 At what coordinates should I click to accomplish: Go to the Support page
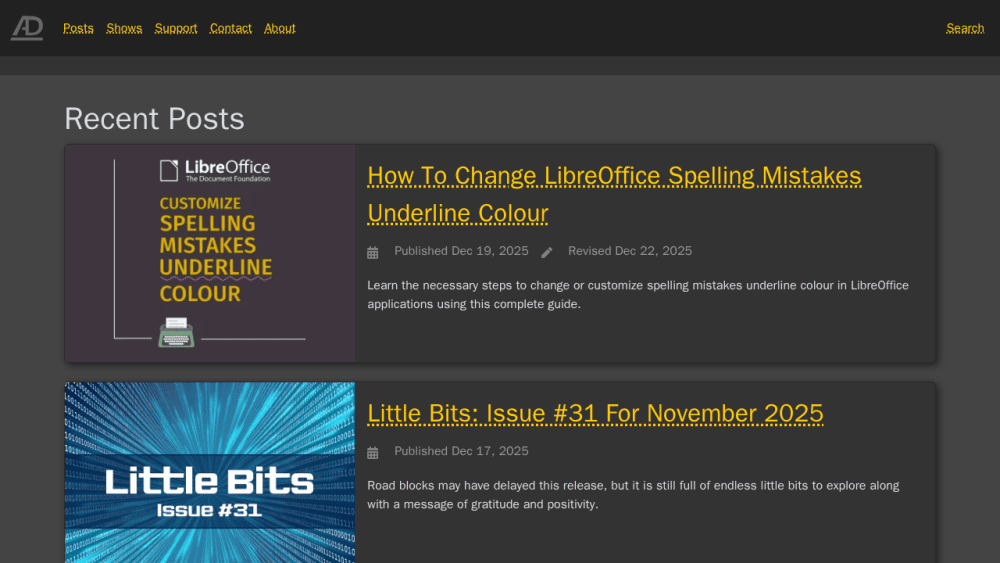[x=176, y=28]
